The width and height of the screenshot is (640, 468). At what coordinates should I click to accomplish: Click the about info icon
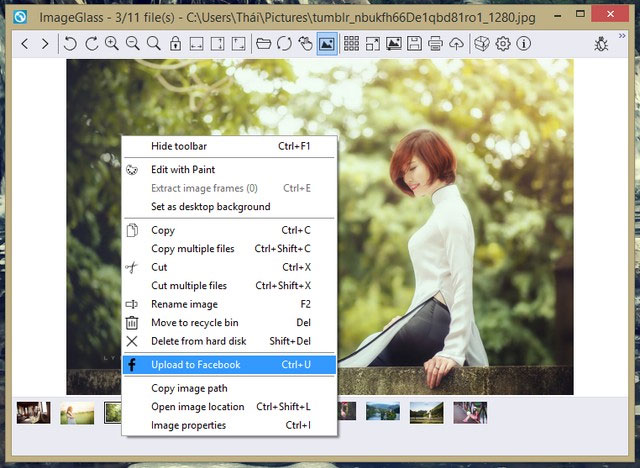[x=523, y=43]
